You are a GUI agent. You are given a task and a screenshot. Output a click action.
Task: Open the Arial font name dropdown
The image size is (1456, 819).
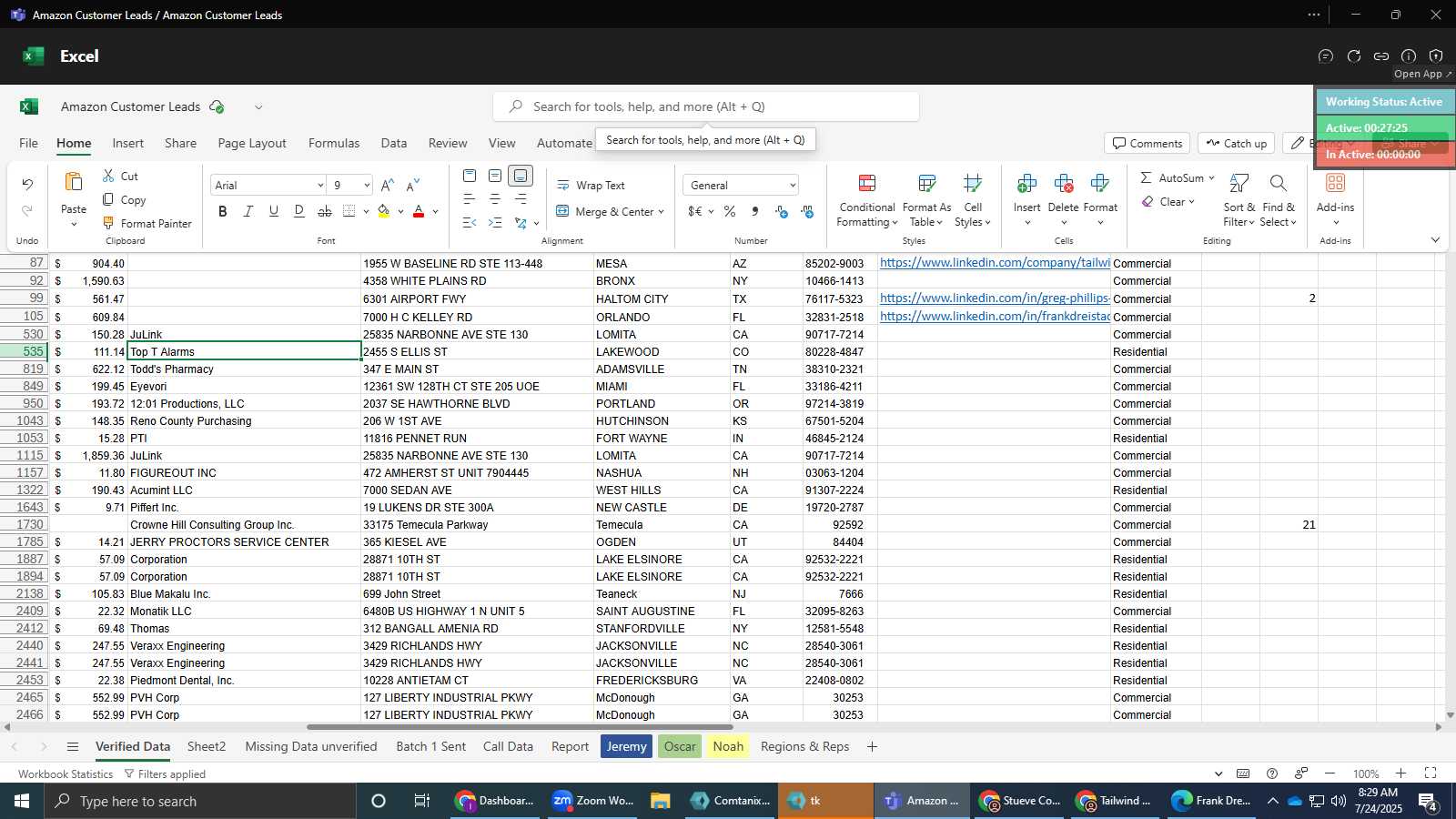319,186
